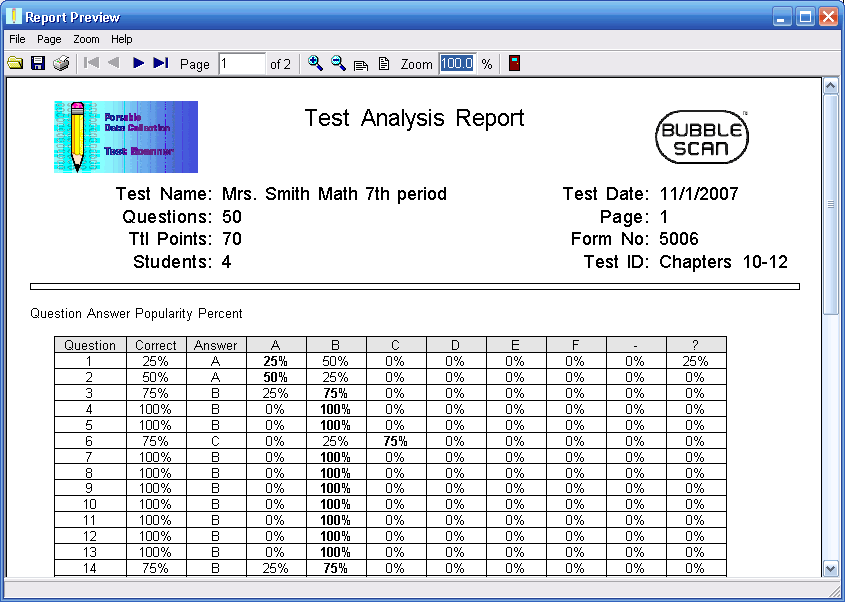Click the open folder icon in toolbar
The image size is (845, 602).
(x=15, y=64)
